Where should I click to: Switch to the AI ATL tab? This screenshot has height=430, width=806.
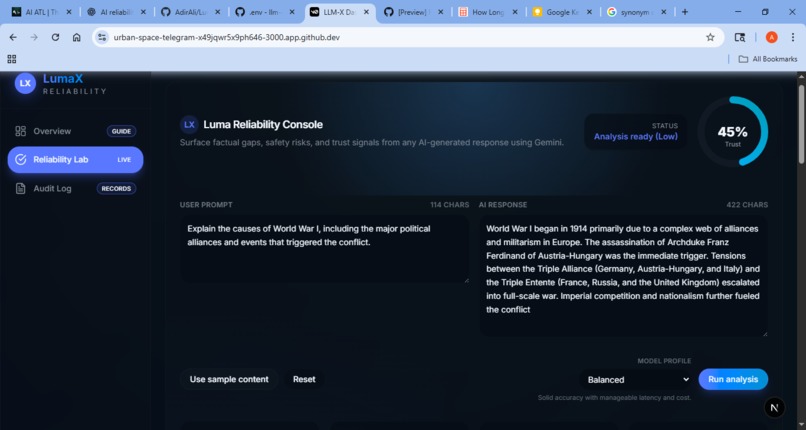(43, 12)
